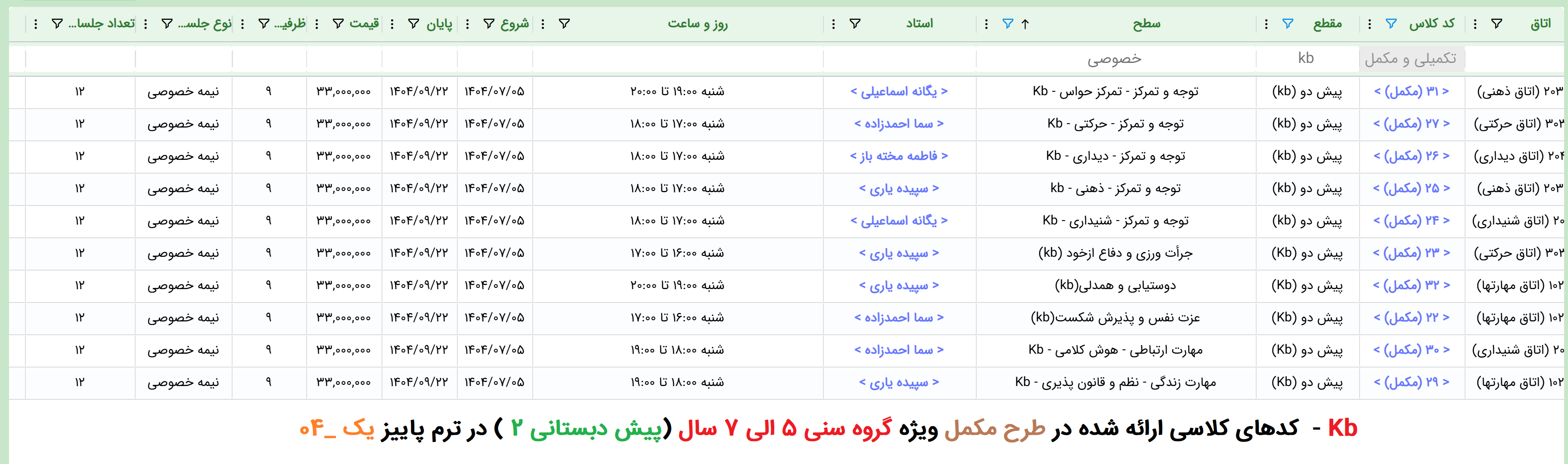Click the filter icon on the اتاق column
The width and height of the screenshot is (1568, 464).
tap(1496, 24)
